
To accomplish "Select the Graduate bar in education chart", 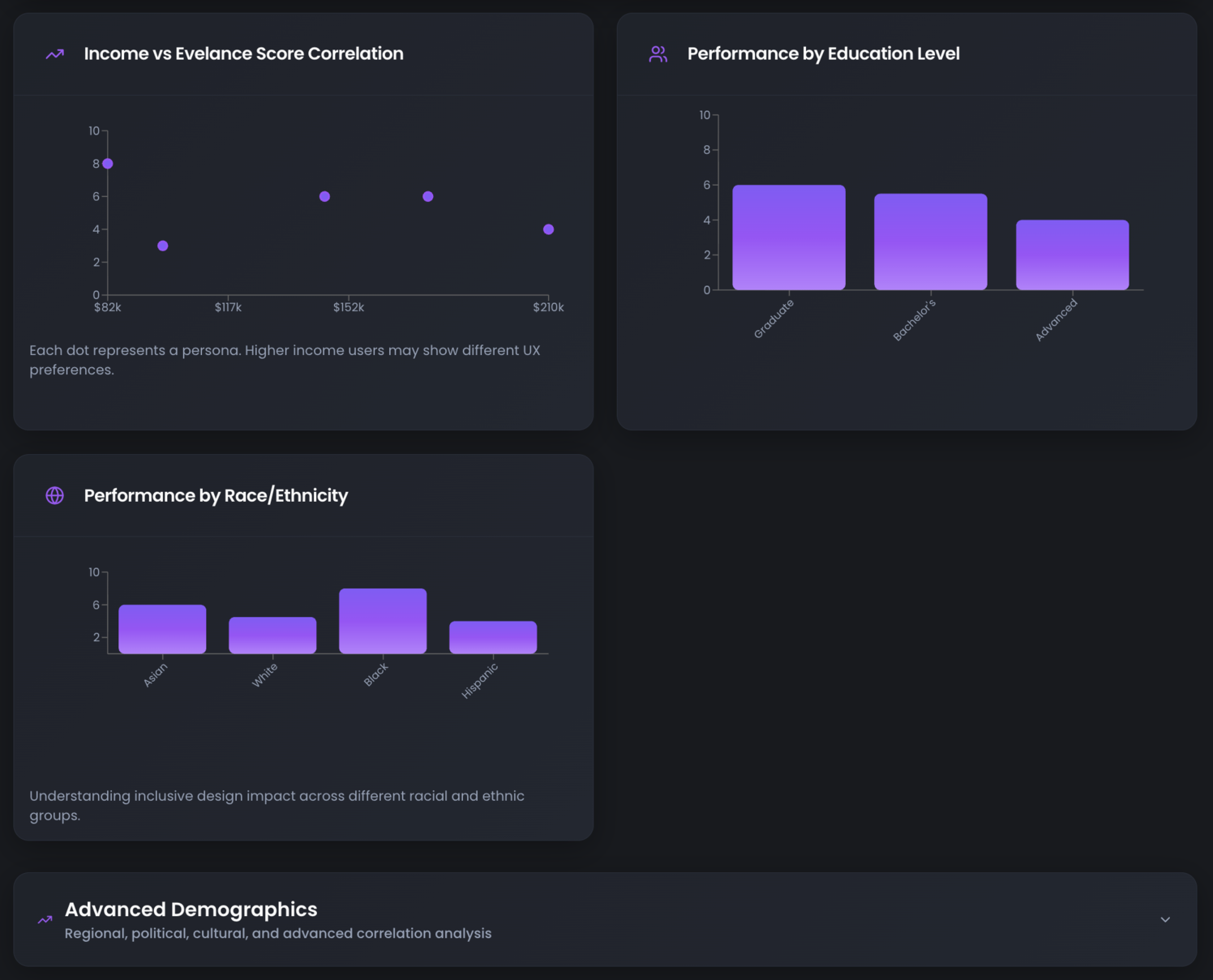I will tap(788, 238).
